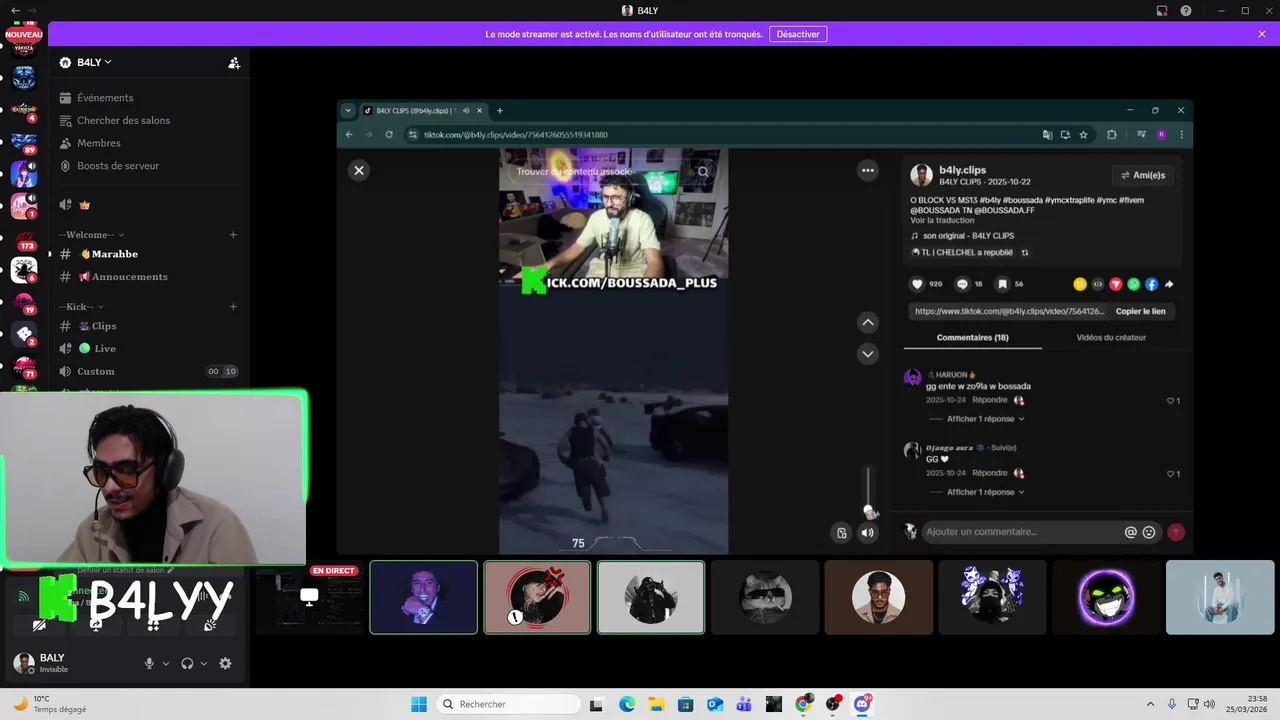The height and width of the screenshot is (720, 1280).
Task: Select the purple glowing mask avatar tile
Action: click(1106, 597)
